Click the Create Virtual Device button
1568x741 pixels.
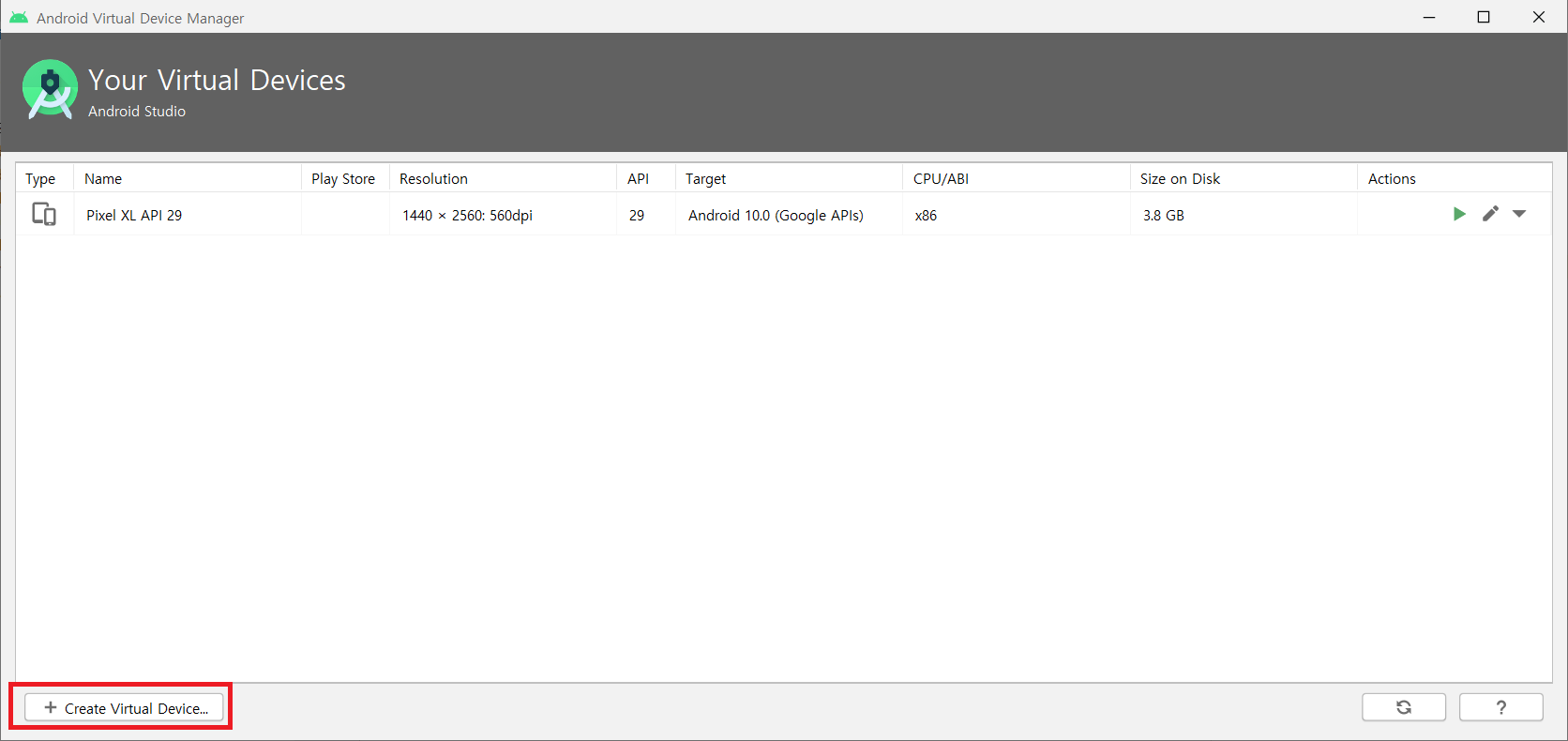coord(124,708)
